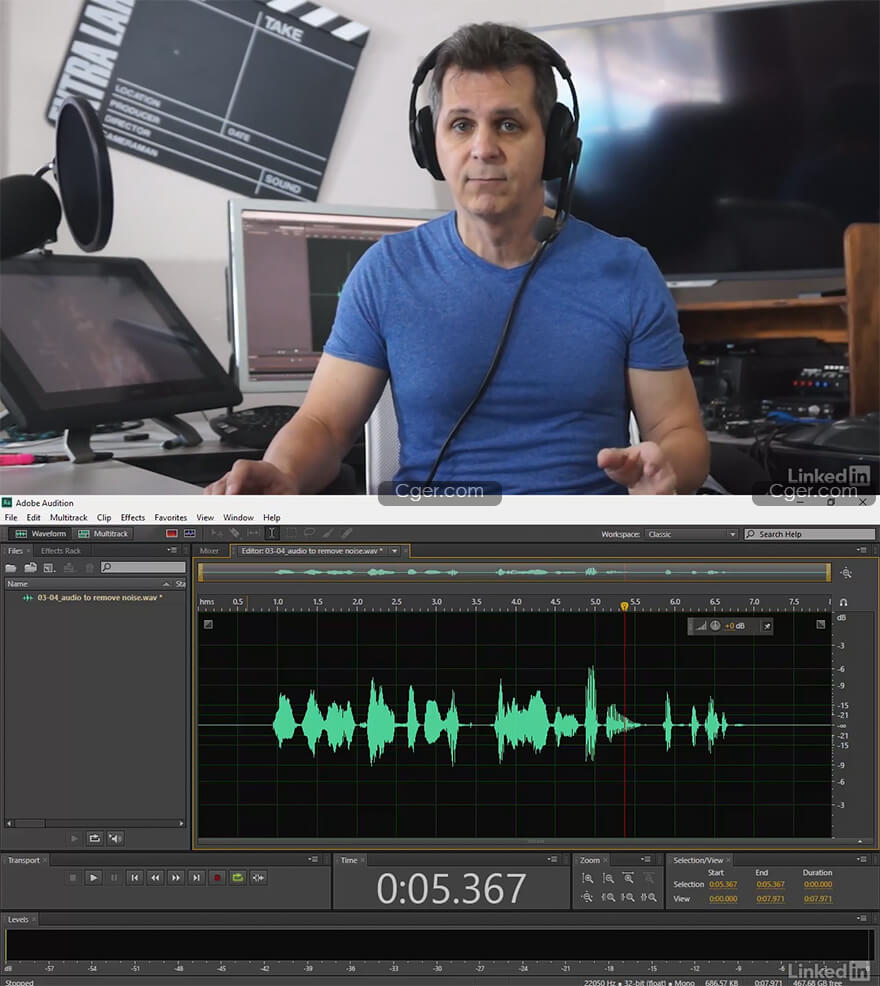Screen dimensions: 880x986
Task: Click the headphones icon beside the timeline ruler
Action: click(x=843, y=602)
